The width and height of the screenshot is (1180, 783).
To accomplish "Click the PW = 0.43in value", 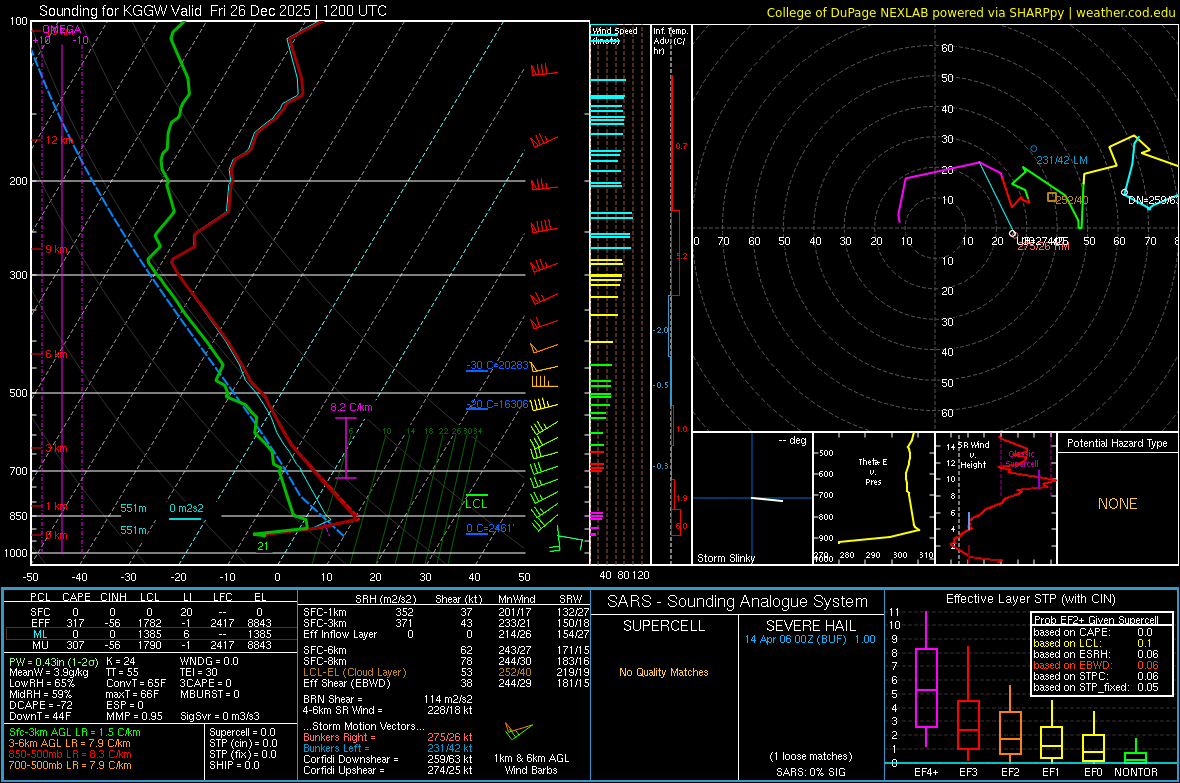I will point(53,662).
